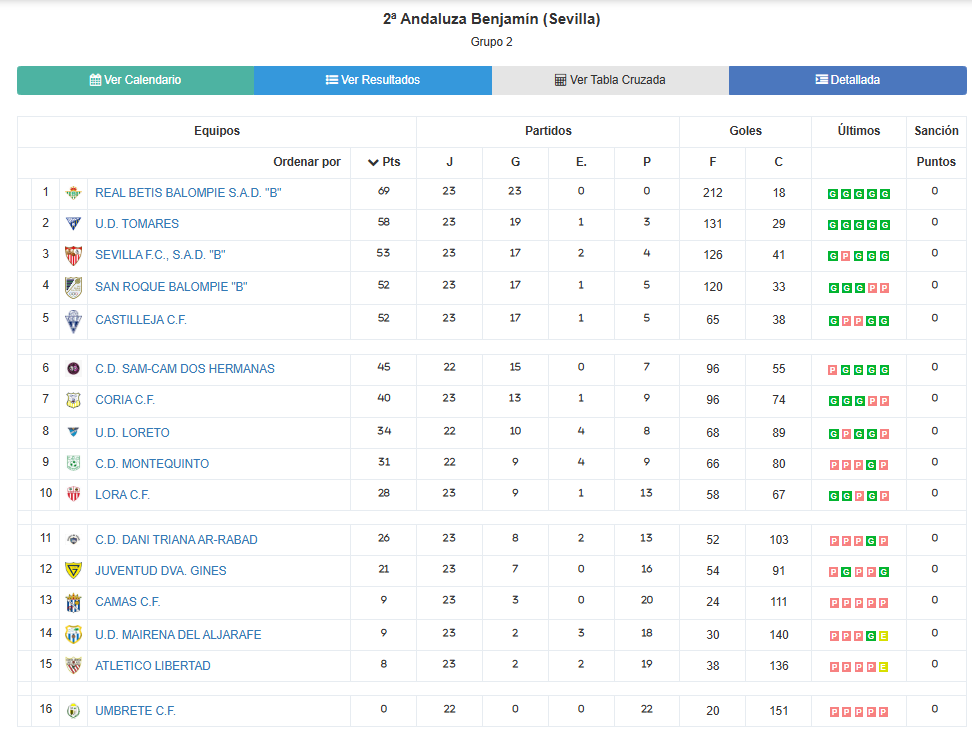This screenshot has width=972, height=733.
Task: Click the Goles group header
Action: click(x=745, y=131)
